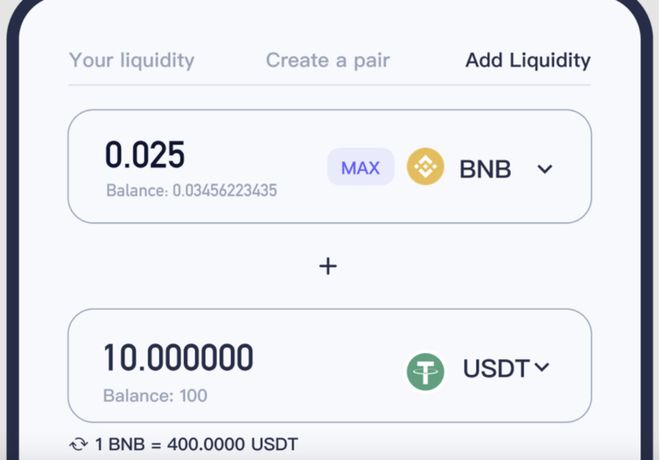Open the USDT token selector label
The width and height of the screenshot is (660, 460).
click(x=496, y=368)
